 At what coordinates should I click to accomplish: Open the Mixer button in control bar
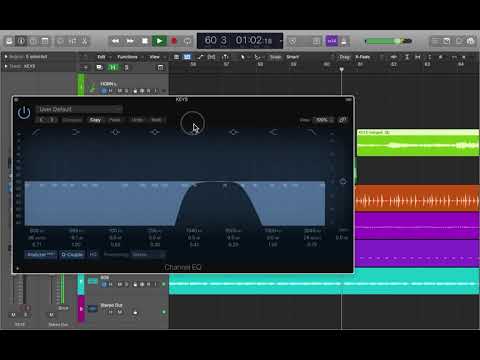(x=72, y=41)
